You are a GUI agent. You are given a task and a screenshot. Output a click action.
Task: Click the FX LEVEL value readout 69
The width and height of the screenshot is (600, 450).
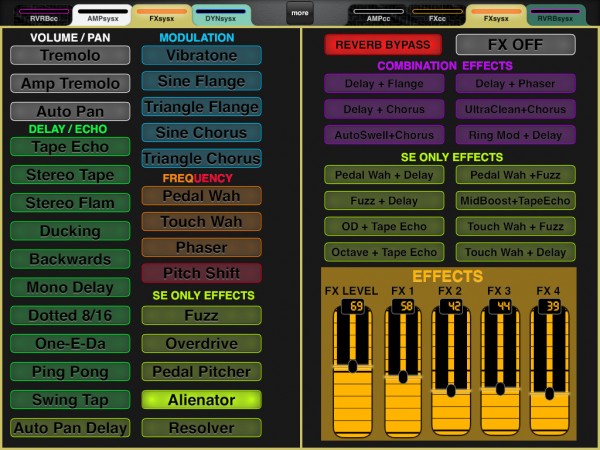coord(353,306)
